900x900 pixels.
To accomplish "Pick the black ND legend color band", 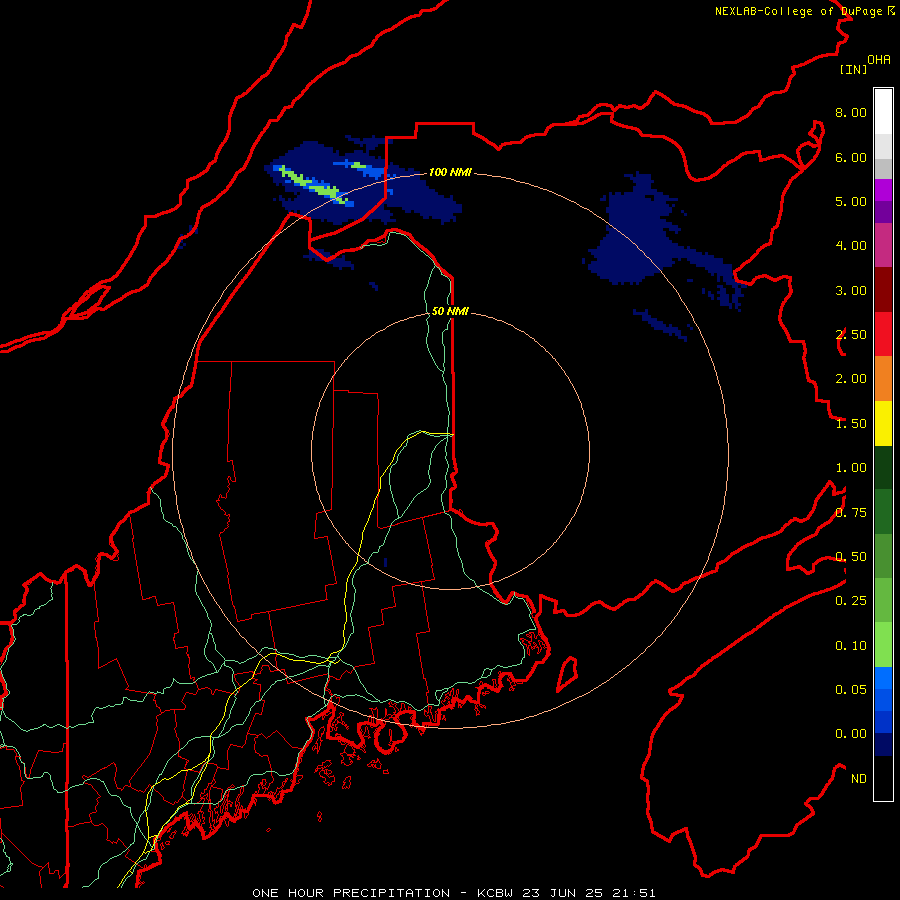I will point(883,778).
